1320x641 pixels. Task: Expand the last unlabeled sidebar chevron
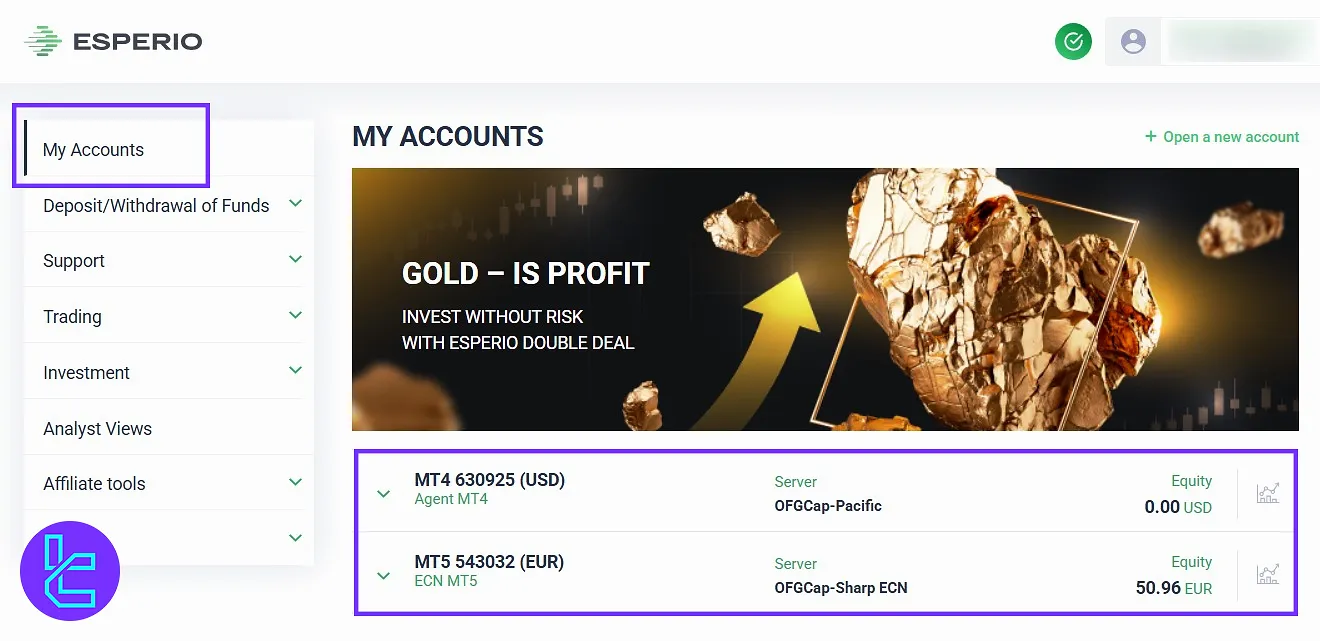tap(295, 538)
